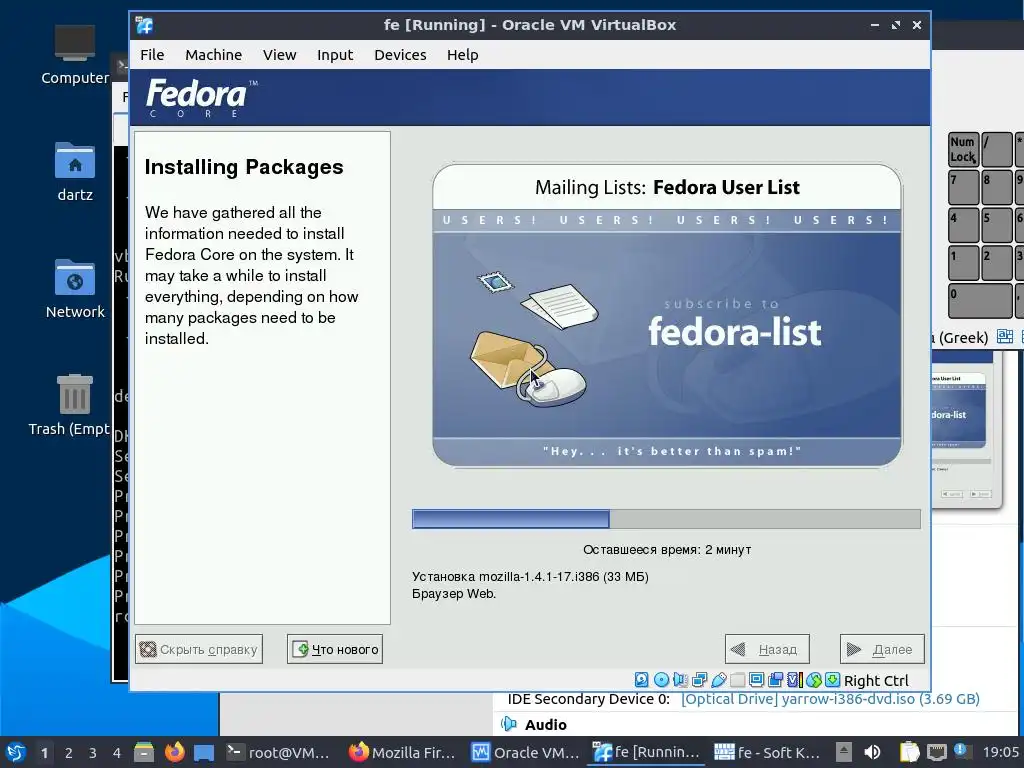Image resolution: width=1024 pixels, height=768 pixels.
Task: Switch to workspace 3
Action: click(x=93, y=753)
